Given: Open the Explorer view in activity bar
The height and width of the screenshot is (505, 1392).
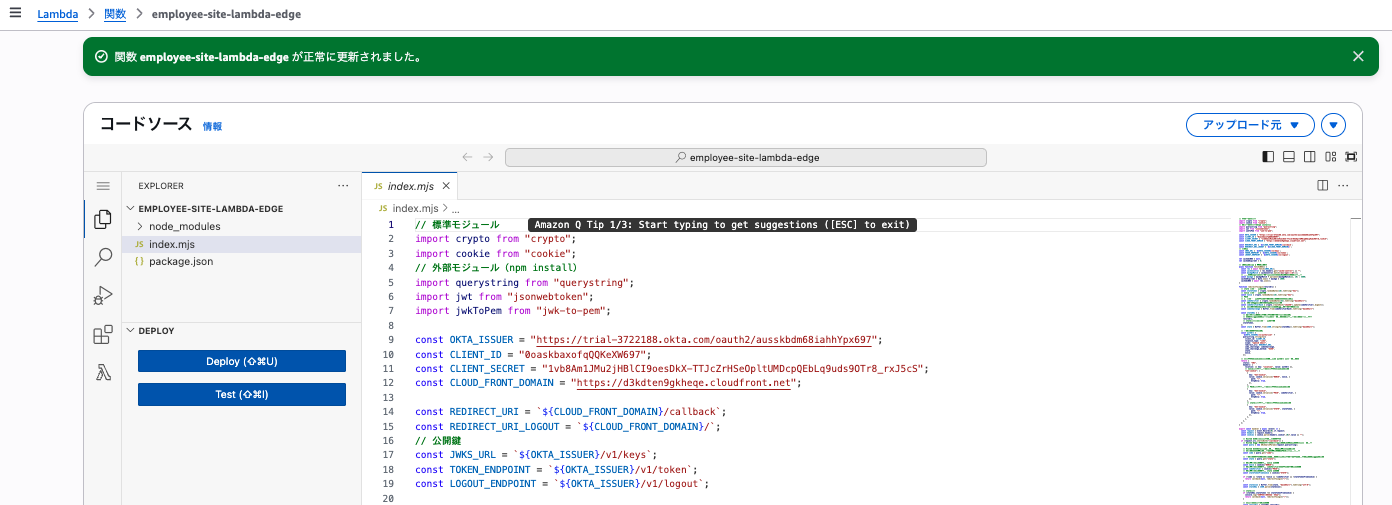Looking at the screenshot, I should click(102, 220).
